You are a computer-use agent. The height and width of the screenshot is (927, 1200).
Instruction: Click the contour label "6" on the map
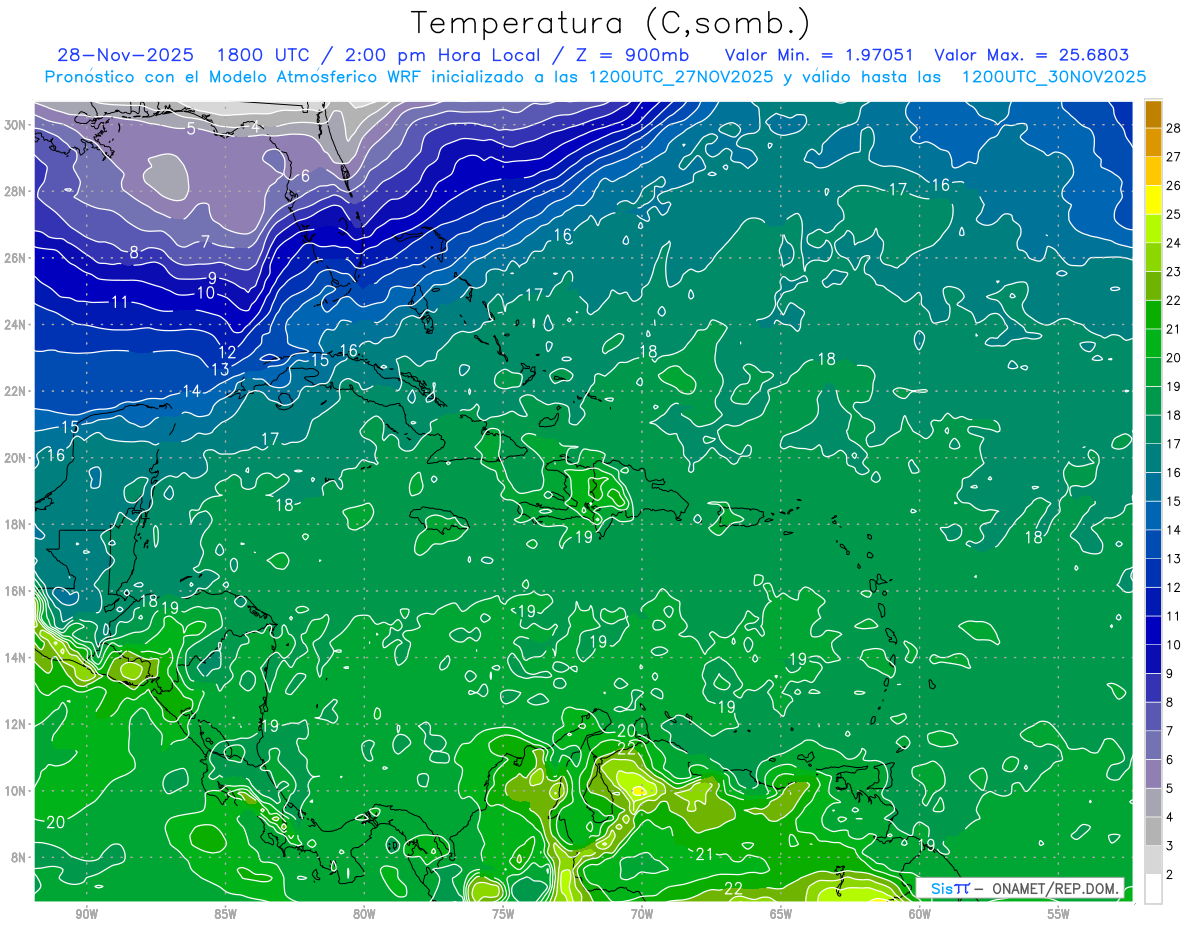click(x=305, y=176)
